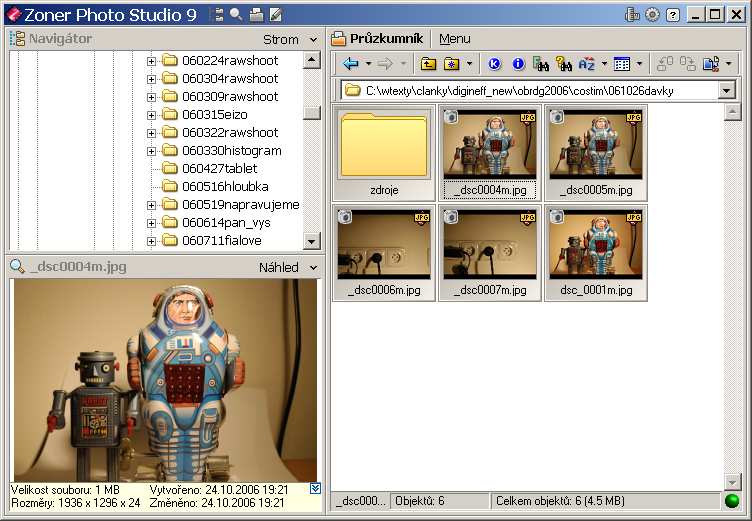Click the blue info toggle in preview corner
The width and height of the screenshot is (752, 521).
tap(315, 488)
